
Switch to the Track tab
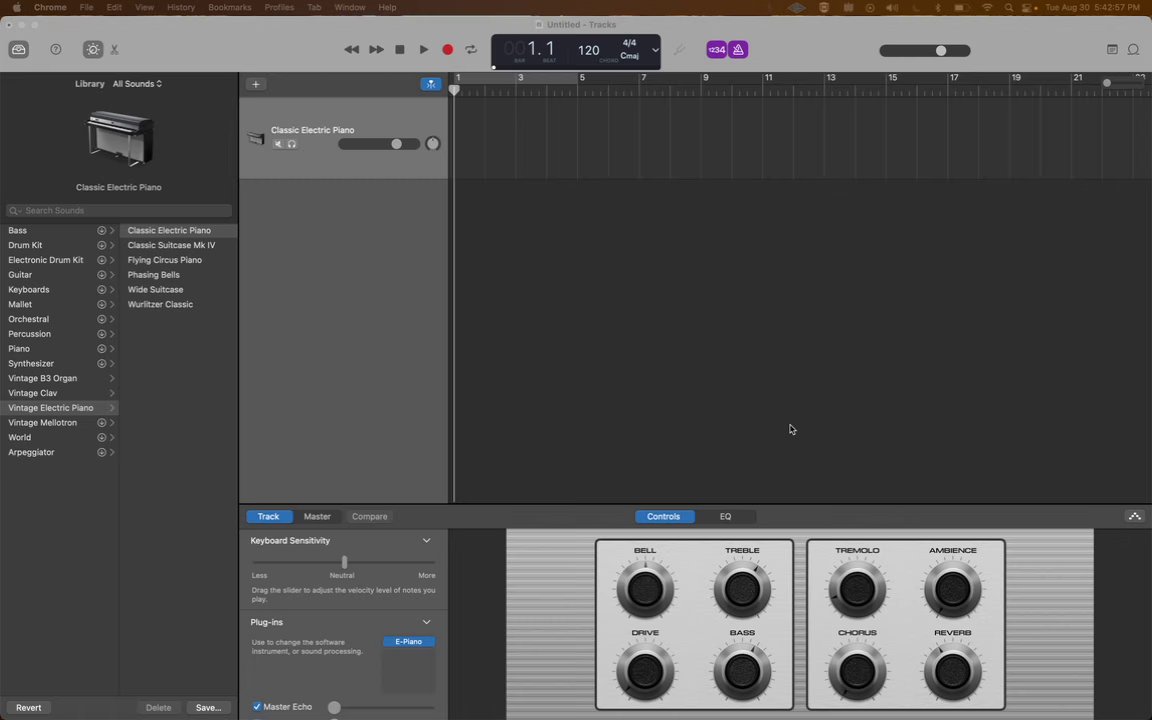pyautogui.click(x=268, y=516)
